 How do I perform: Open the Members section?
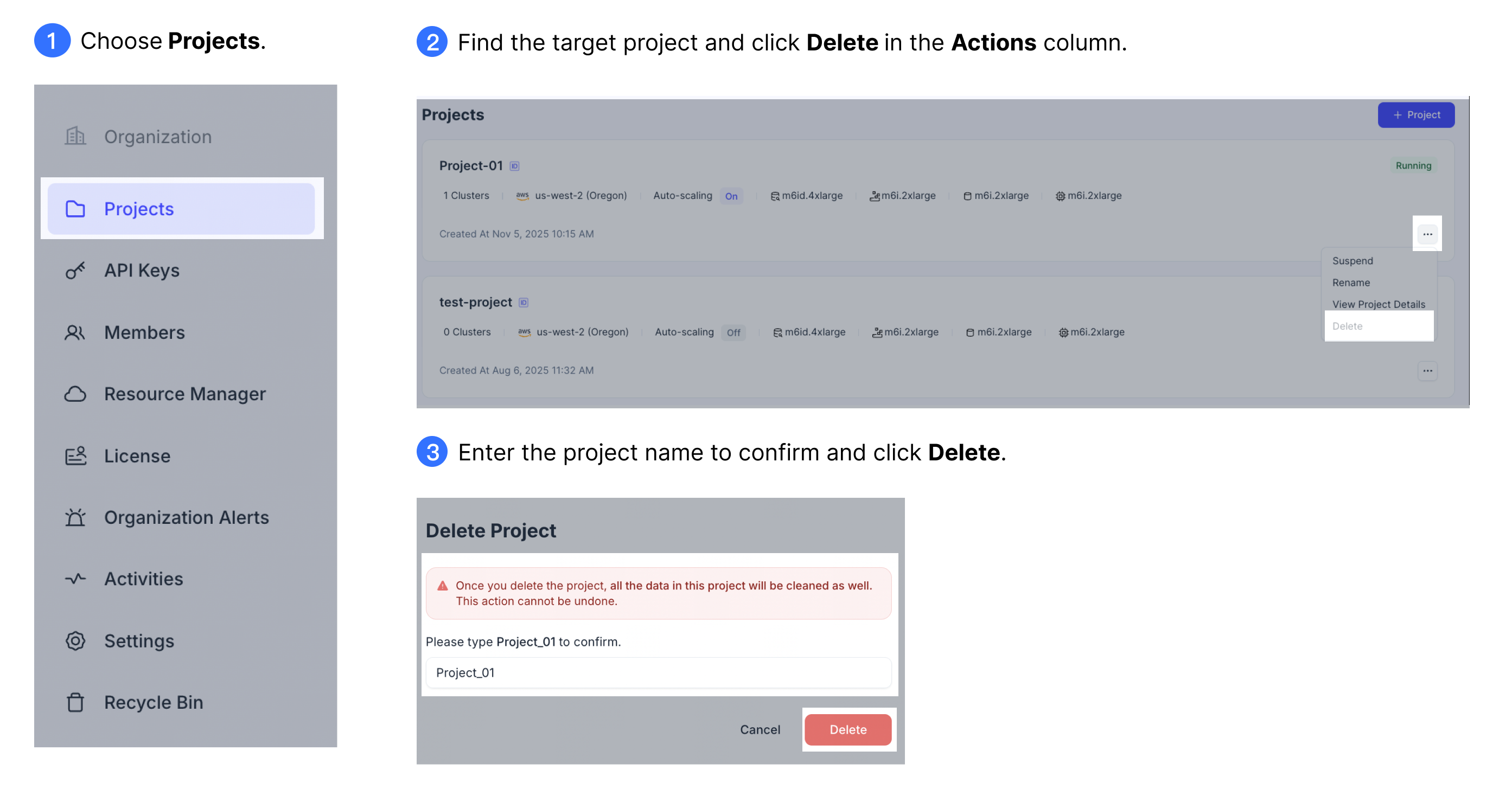point(144,332)
